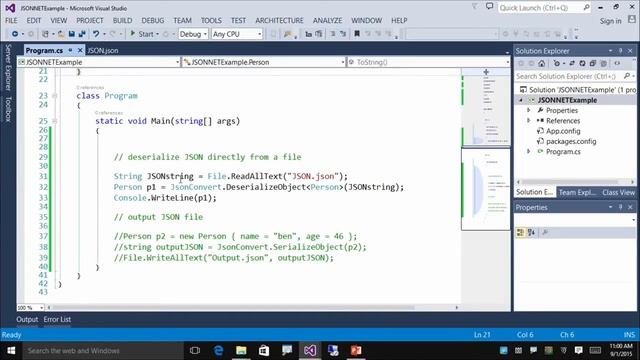Select App.config in Solution Explorer

563,131
